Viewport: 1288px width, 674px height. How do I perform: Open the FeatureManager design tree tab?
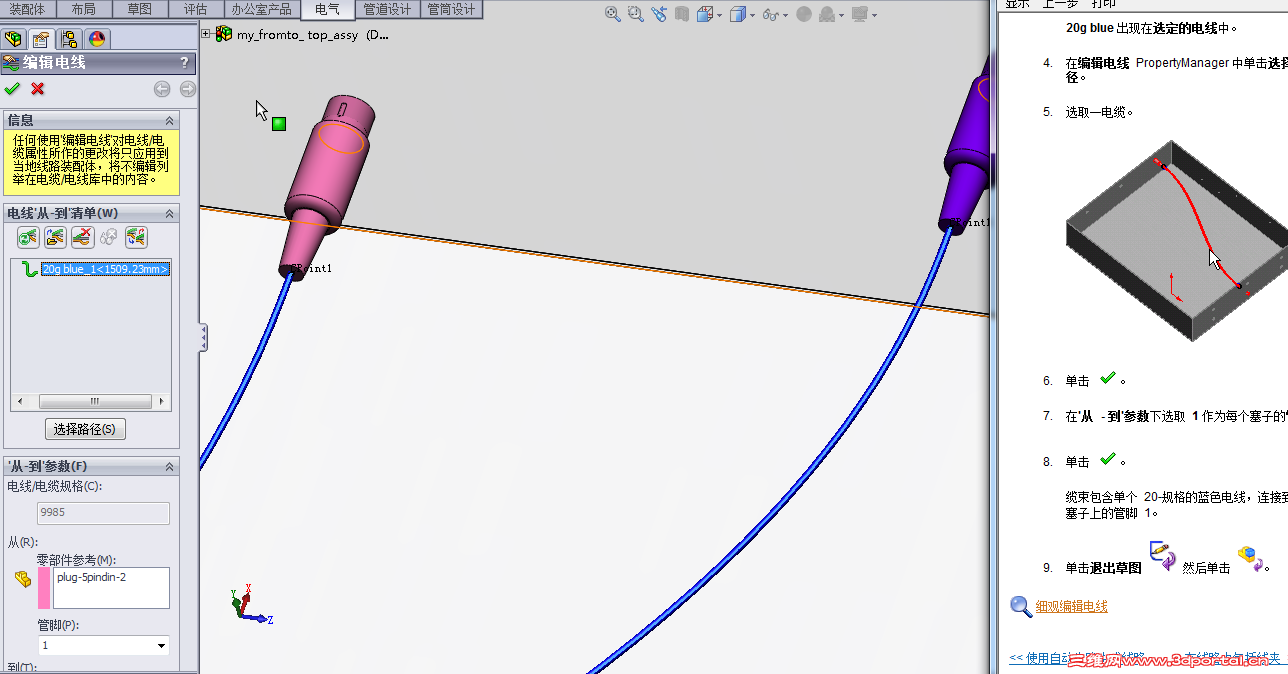(x=13, y=39)
